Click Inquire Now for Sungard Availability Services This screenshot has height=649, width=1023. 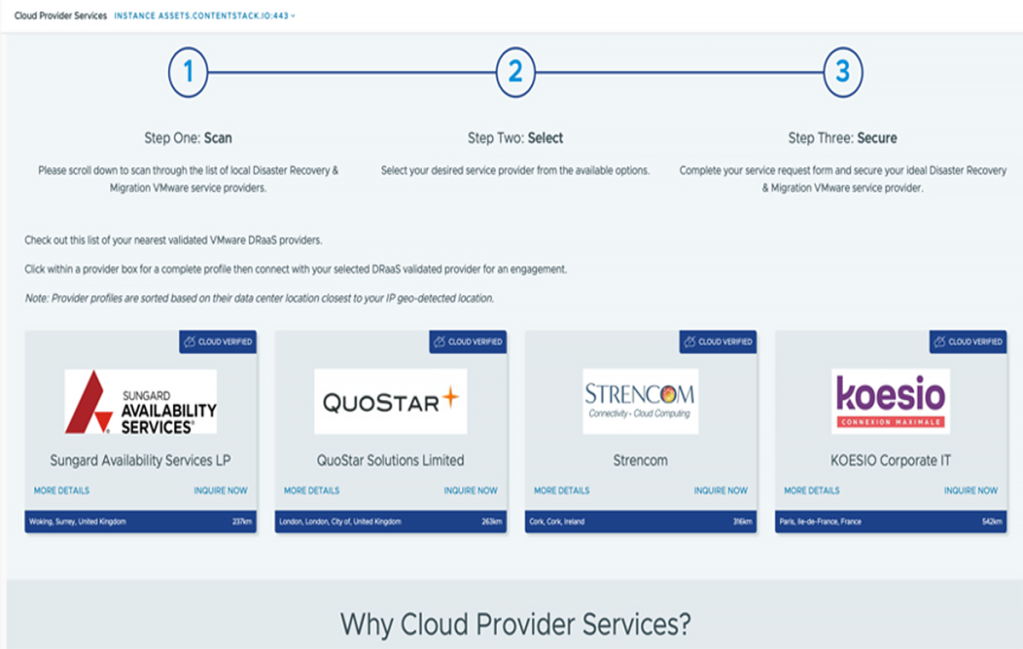221,491
